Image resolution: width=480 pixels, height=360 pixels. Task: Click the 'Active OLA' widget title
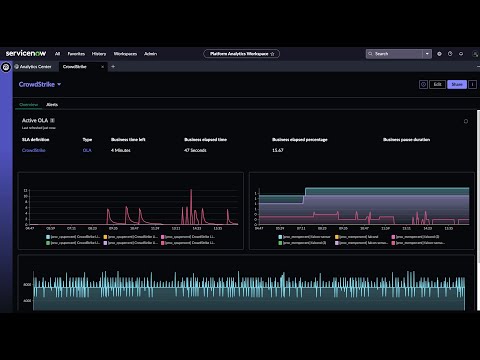35,120
